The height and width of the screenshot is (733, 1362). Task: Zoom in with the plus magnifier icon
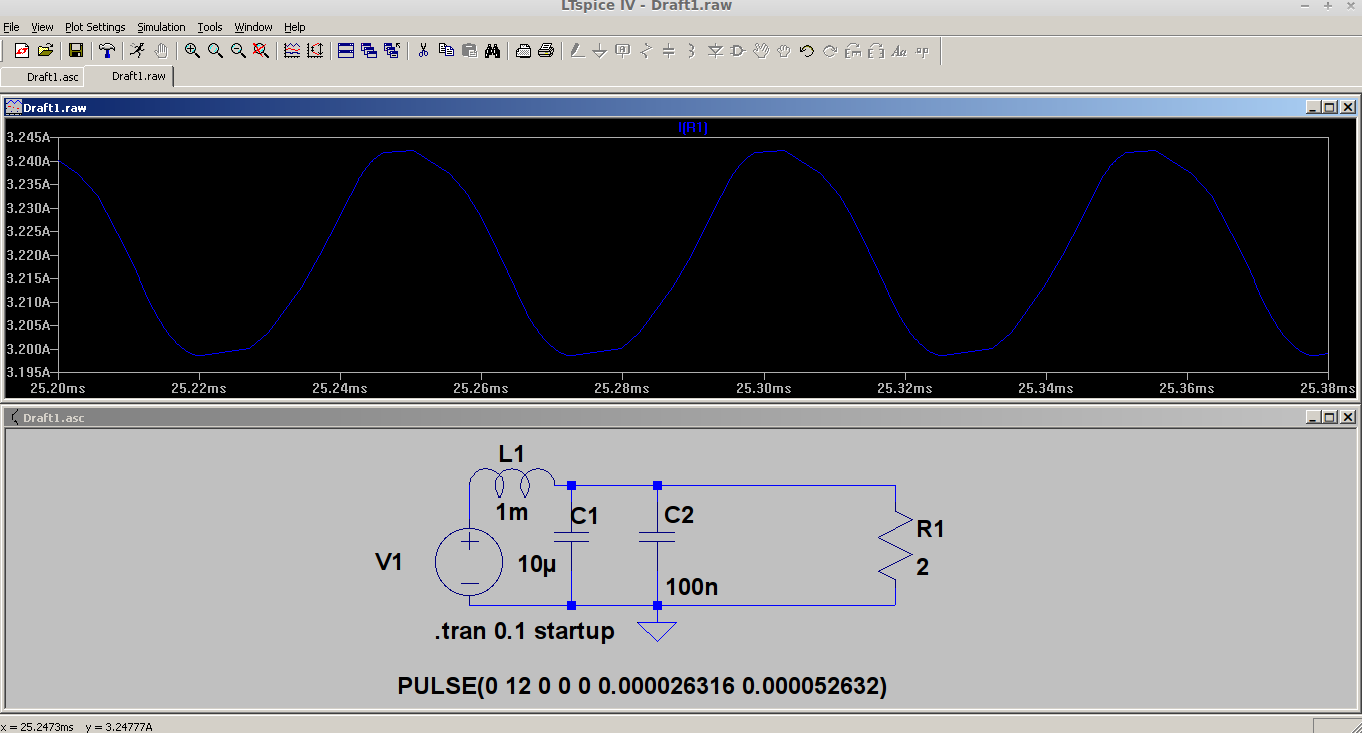click(192, 51)
